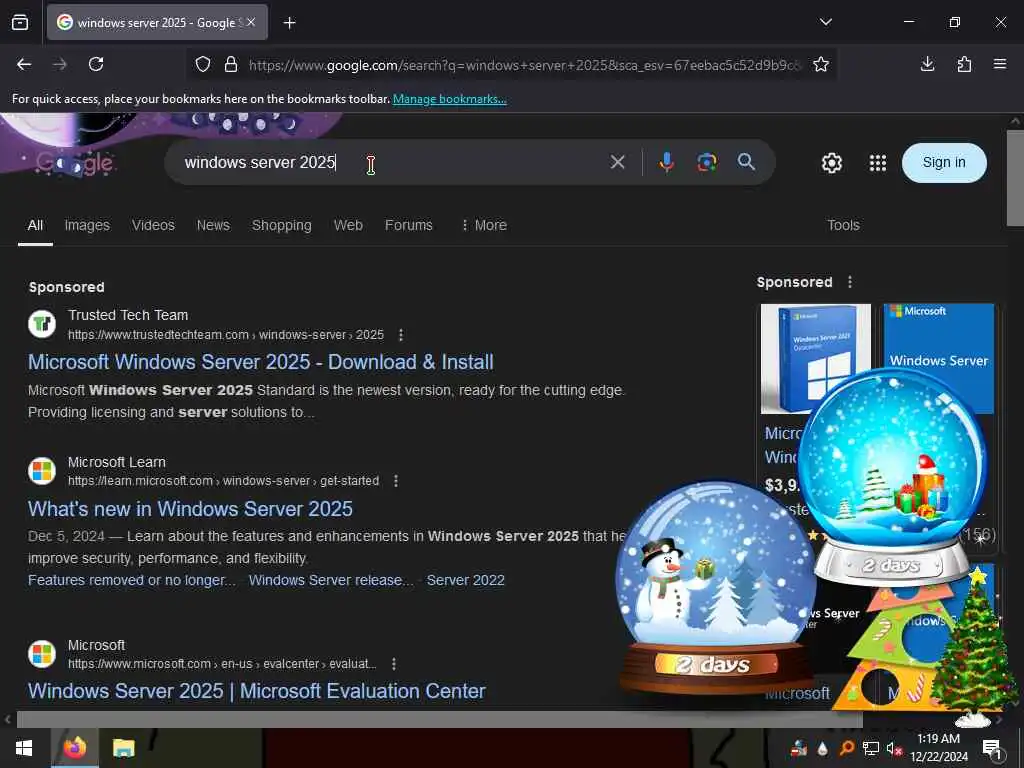Open the Firefox downloads panel
1024x768 pixels.
coord(927,64)
